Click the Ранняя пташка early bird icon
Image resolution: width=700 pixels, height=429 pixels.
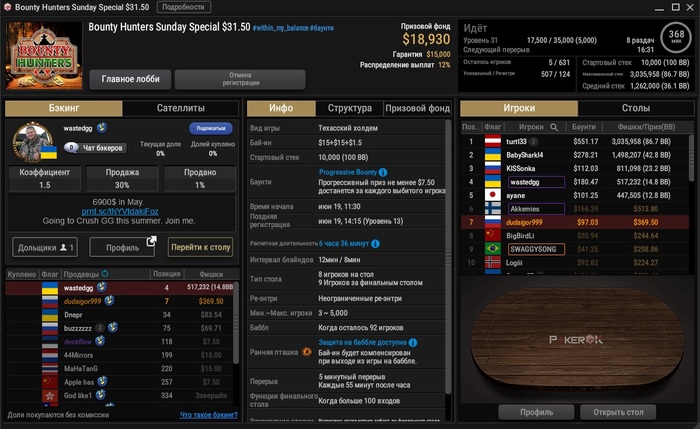pyautogui.click(x=307, y=352)
